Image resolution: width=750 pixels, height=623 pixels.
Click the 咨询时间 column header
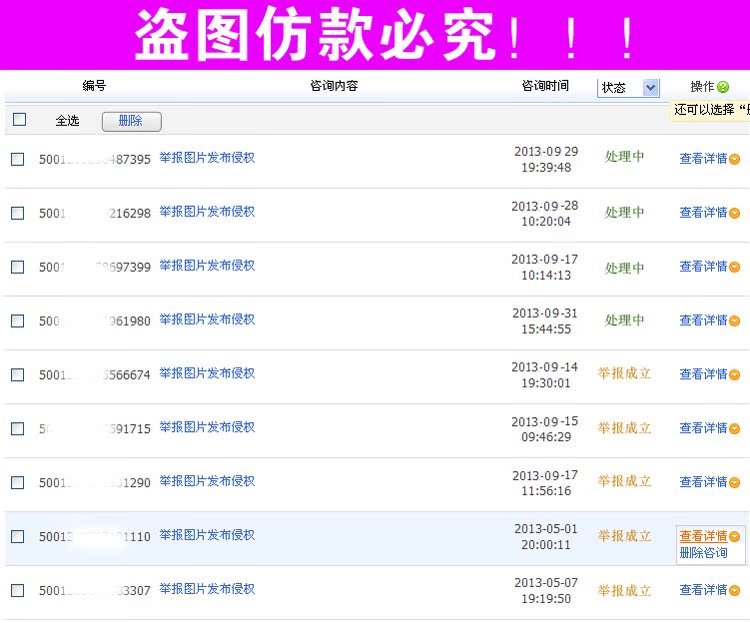tap(545, 86)
